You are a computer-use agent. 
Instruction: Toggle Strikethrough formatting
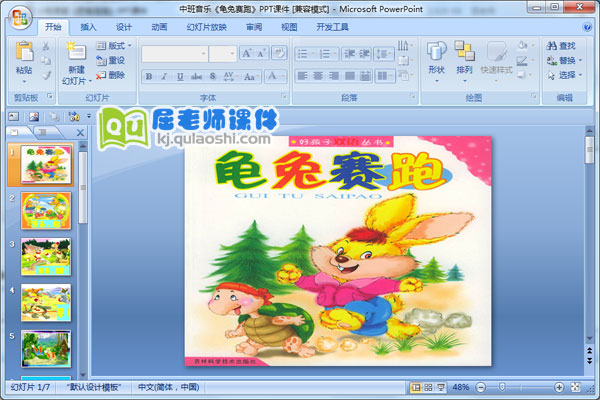pos(196,77)
